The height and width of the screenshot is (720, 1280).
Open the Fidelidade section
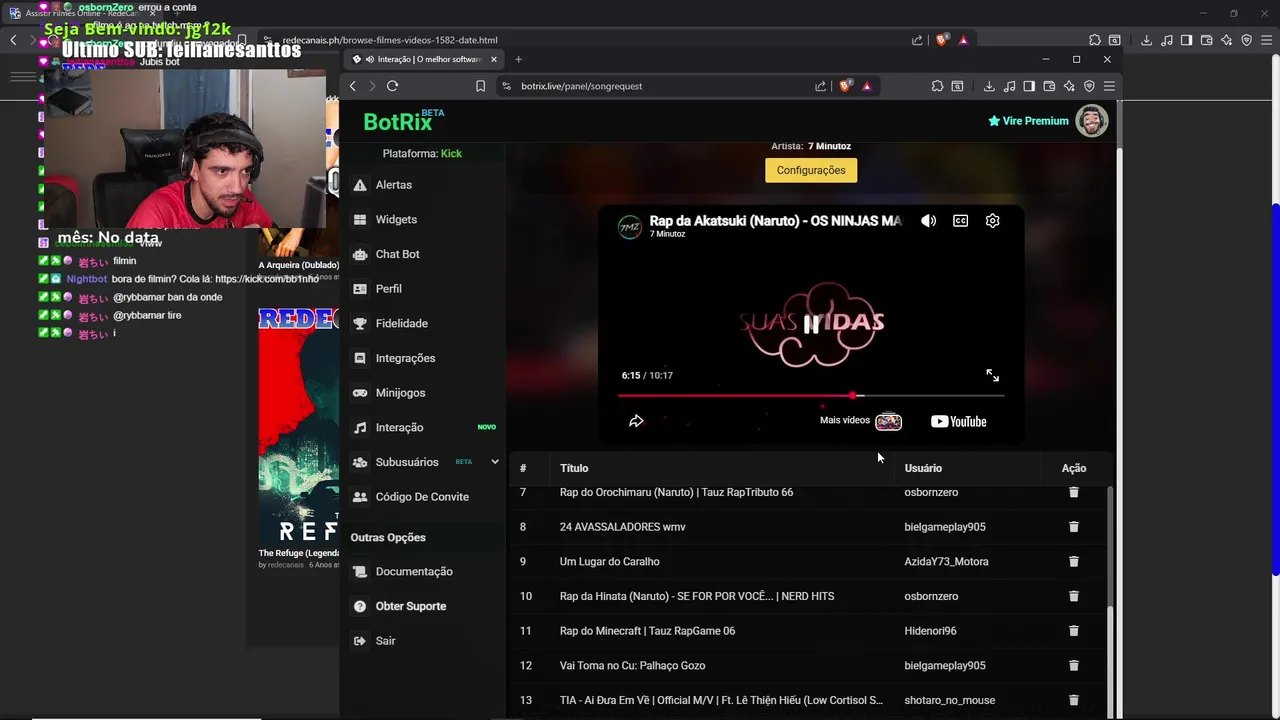coord(401,324)
